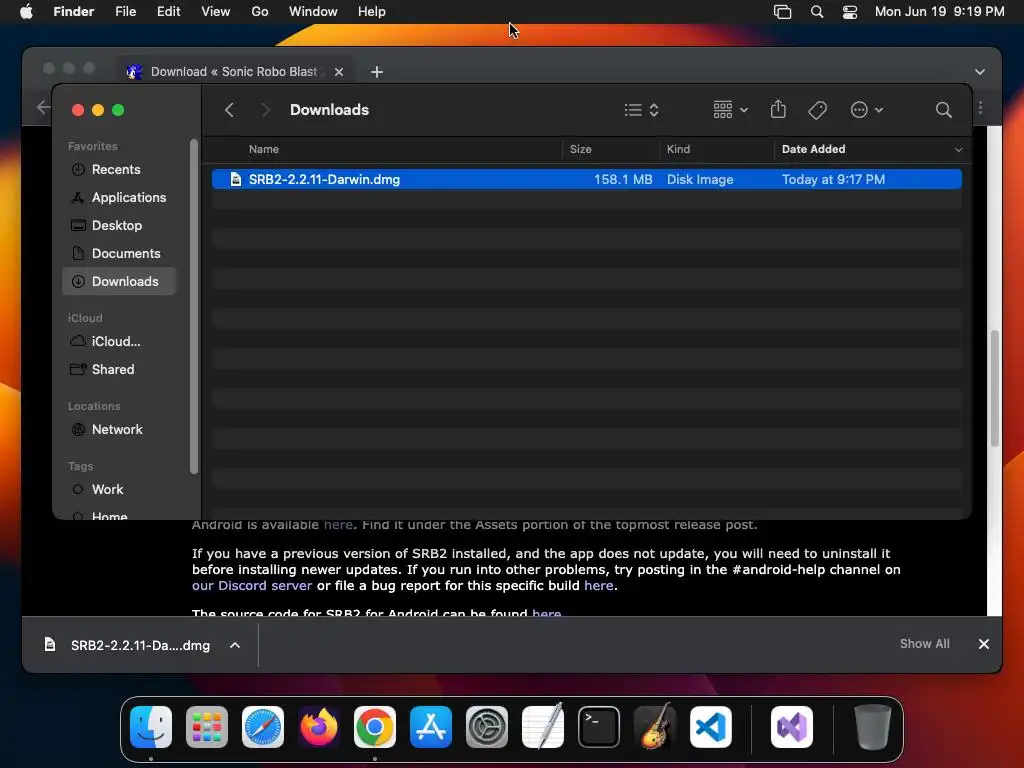This screenshot has width=1024, height=768.
Task: Go back in Finder window
Action: point(229,110)
